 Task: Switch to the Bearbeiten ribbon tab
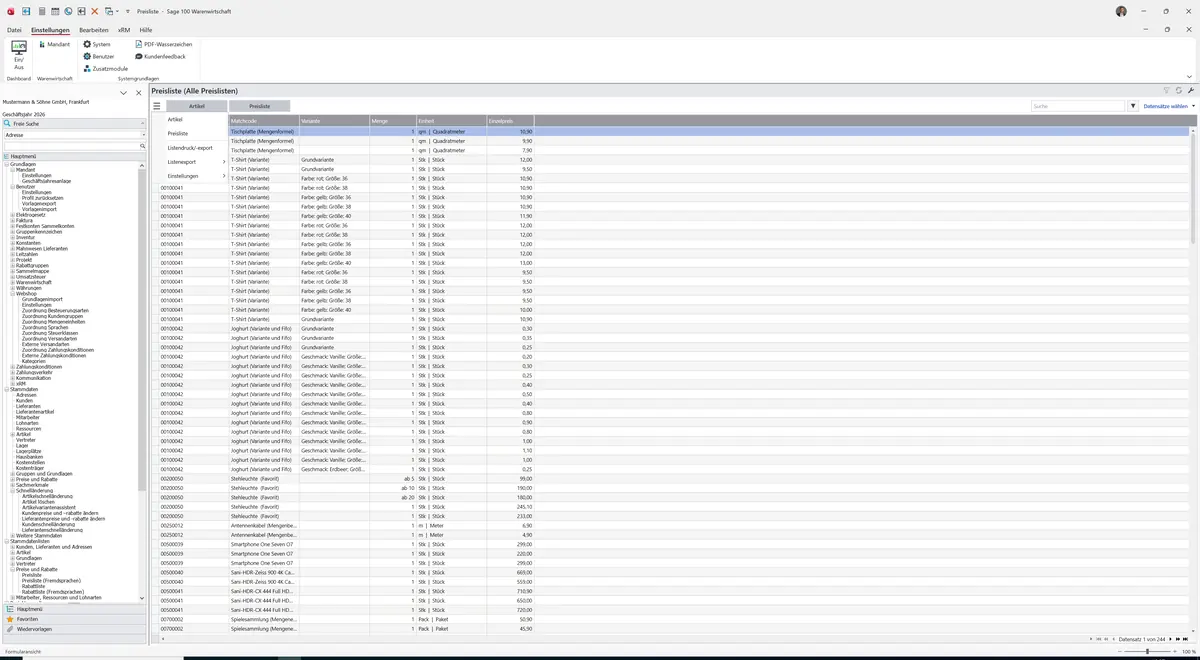[94, 30]
